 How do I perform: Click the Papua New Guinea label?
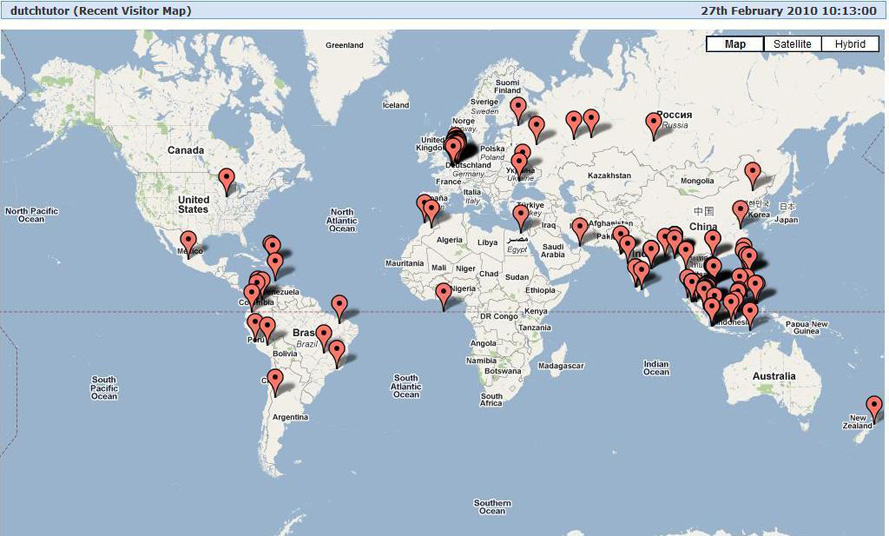pyautogui.click(x=806, y=328)
